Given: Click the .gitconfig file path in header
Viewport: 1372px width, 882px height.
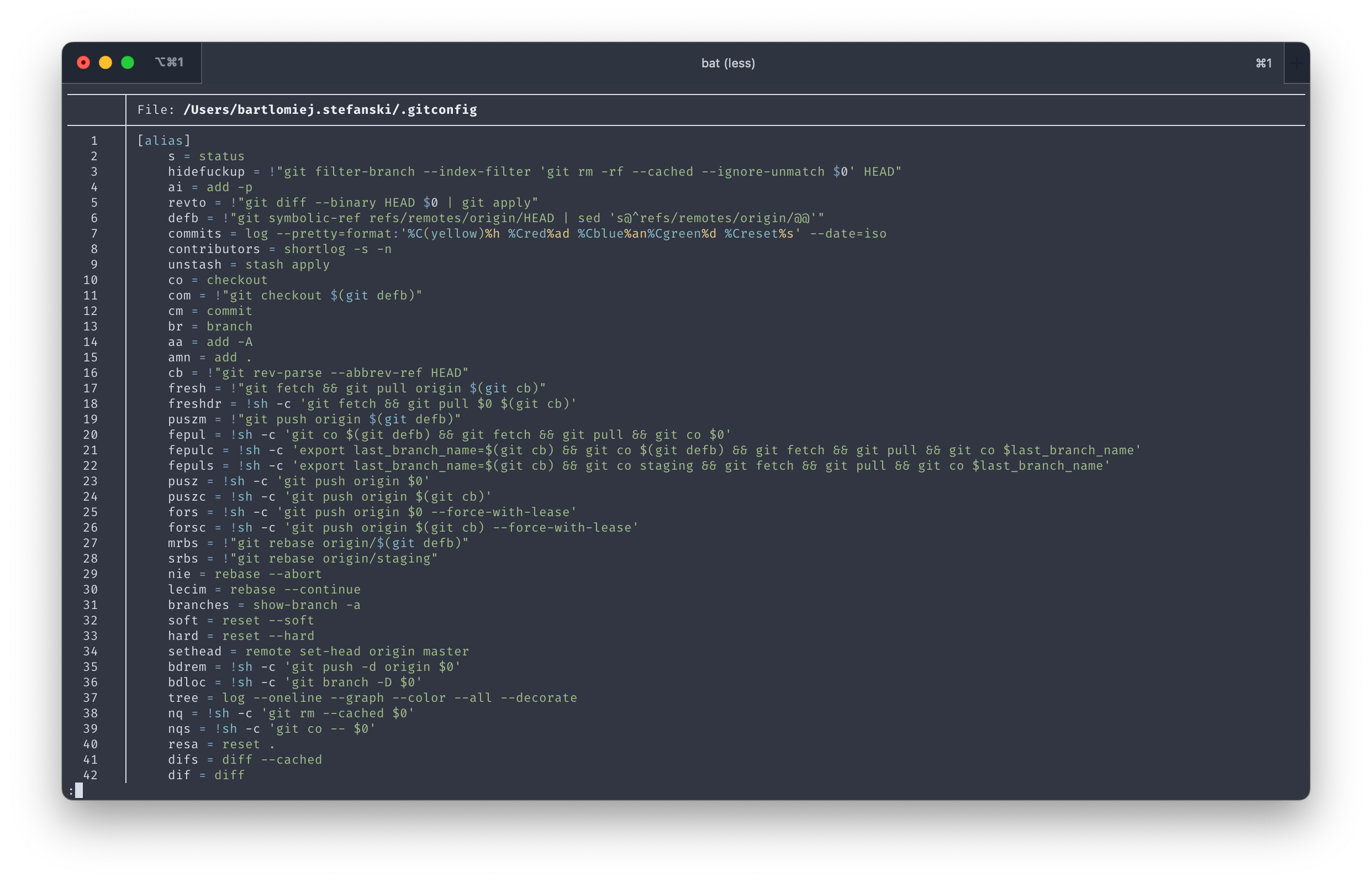Looking at the screenshot, I should point(330,109).
